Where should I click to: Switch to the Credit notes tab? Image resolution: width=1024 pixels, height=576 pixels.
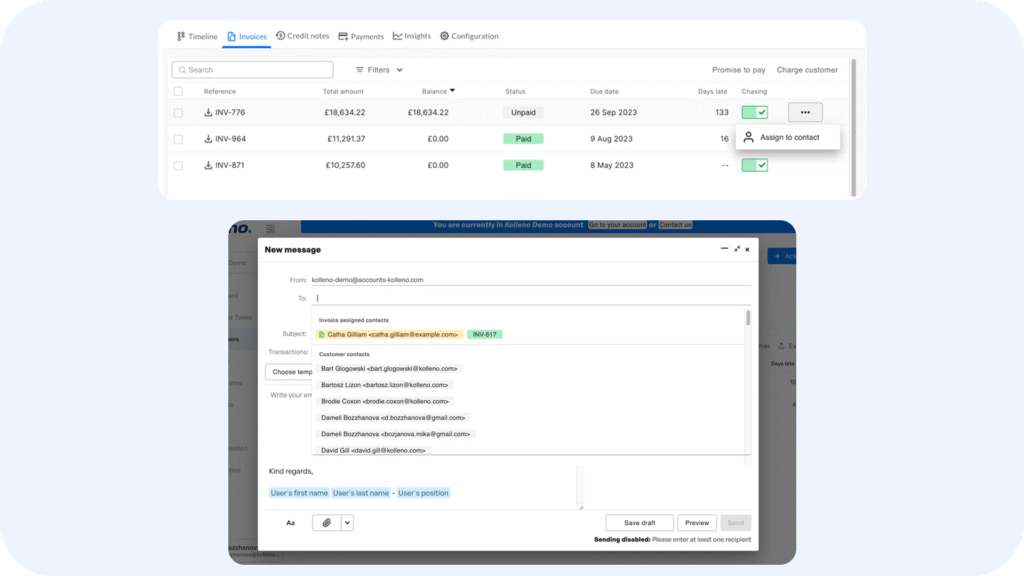(x=302, y=36)
